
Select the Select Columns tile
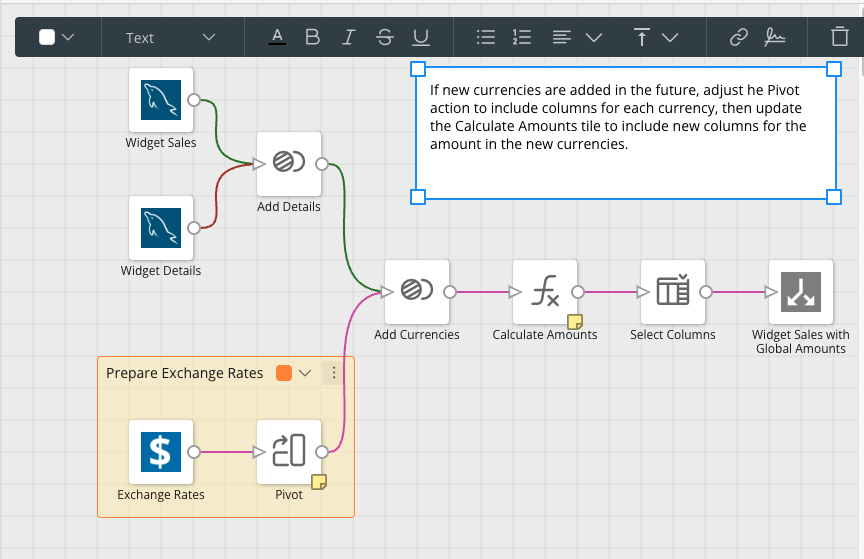672,292
